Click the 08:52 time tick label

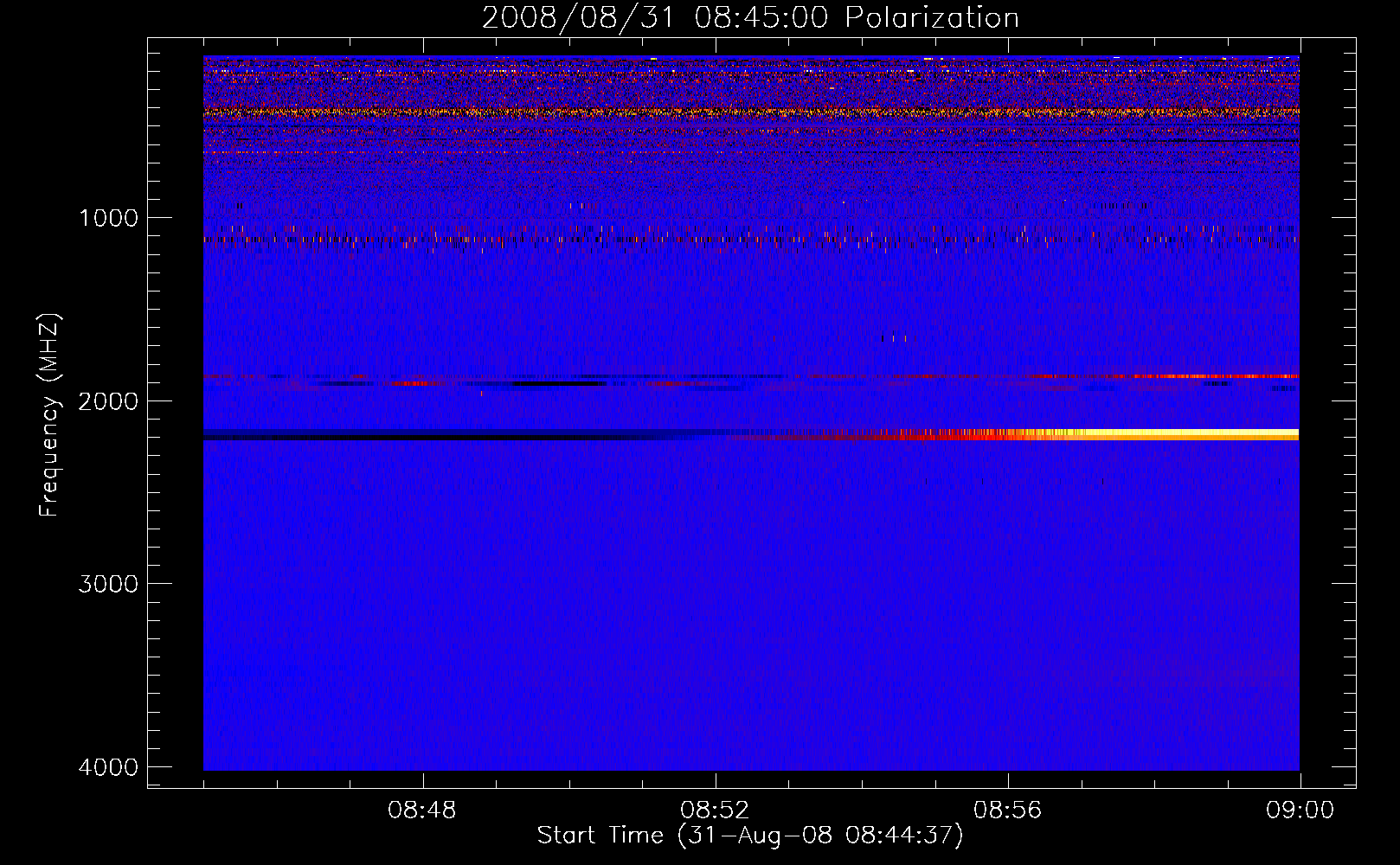coord(715,811)
